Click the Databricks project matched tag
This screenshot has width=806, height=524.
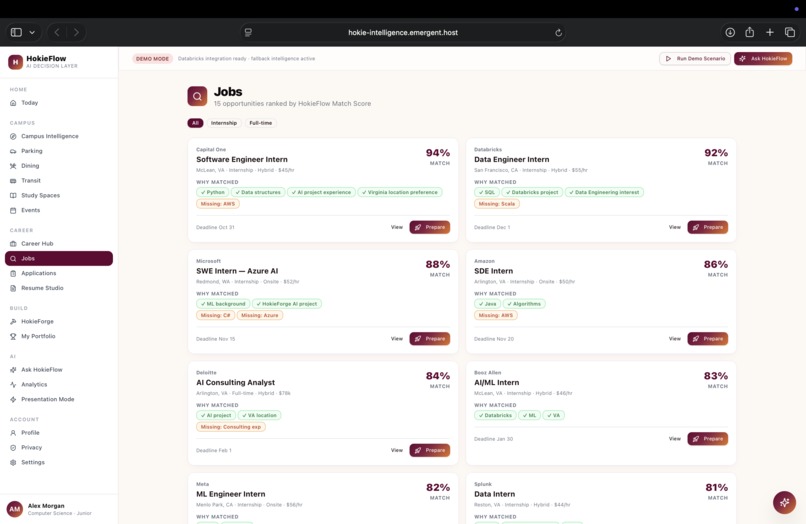pos(532,192)
